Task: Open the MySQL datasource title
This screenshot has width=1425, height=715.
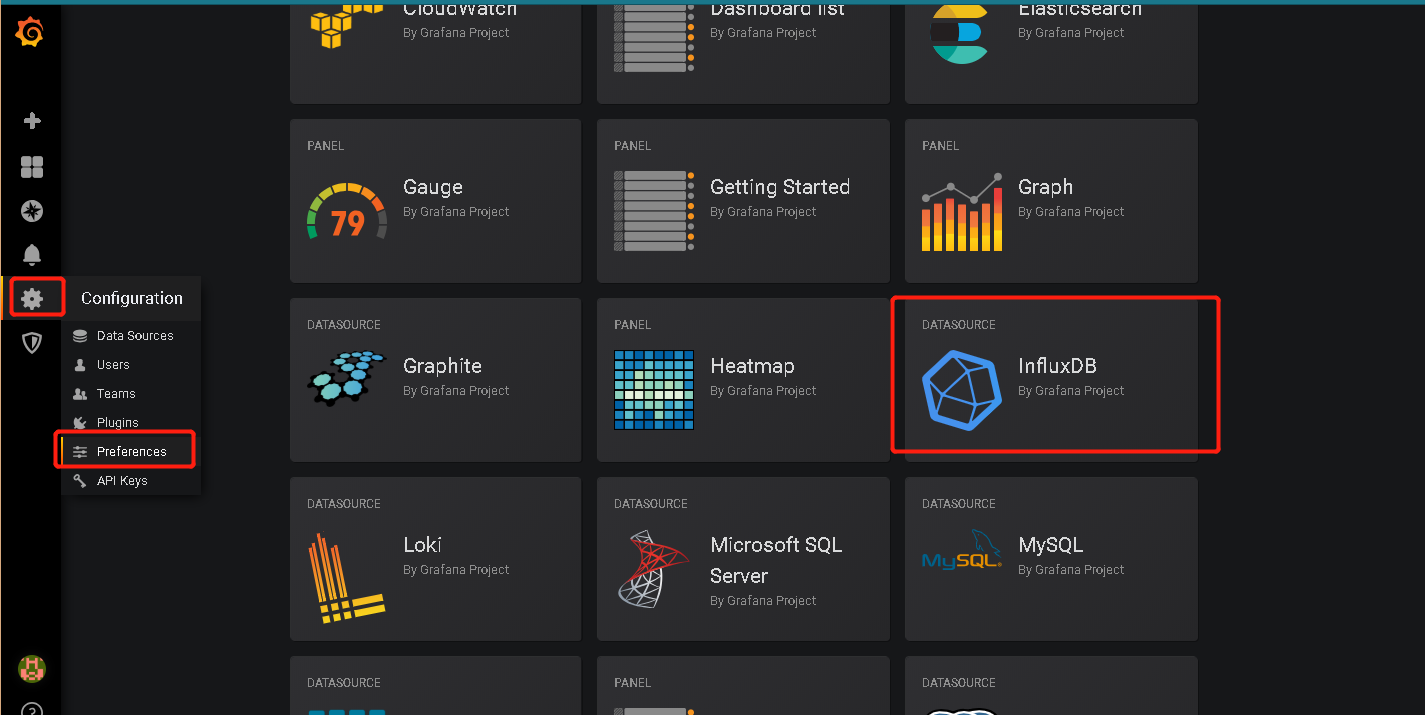Action: [1050, 545]
